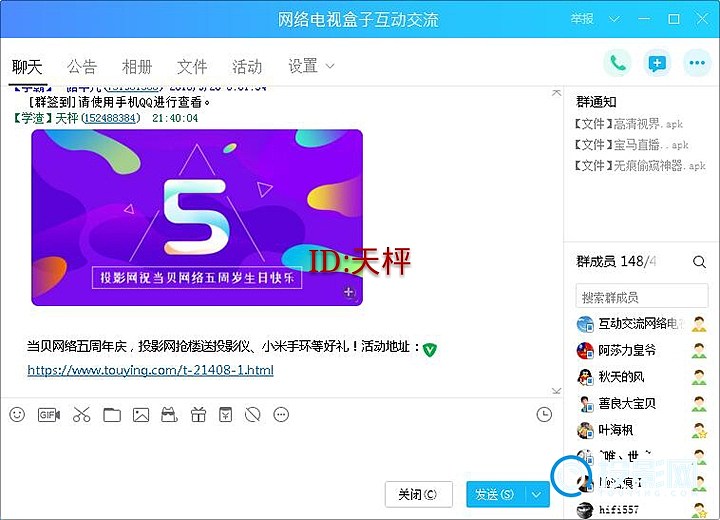Open the purple anniversary banner image

pos(197,217)
